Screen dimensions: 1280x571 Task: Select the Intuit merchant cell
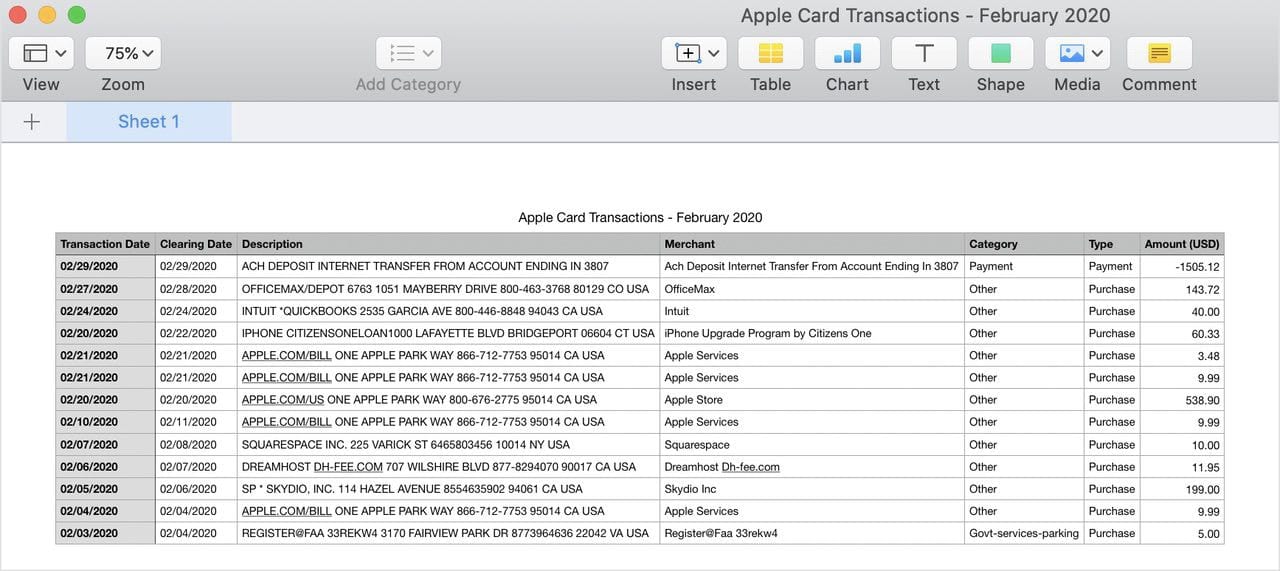[812, 311]
